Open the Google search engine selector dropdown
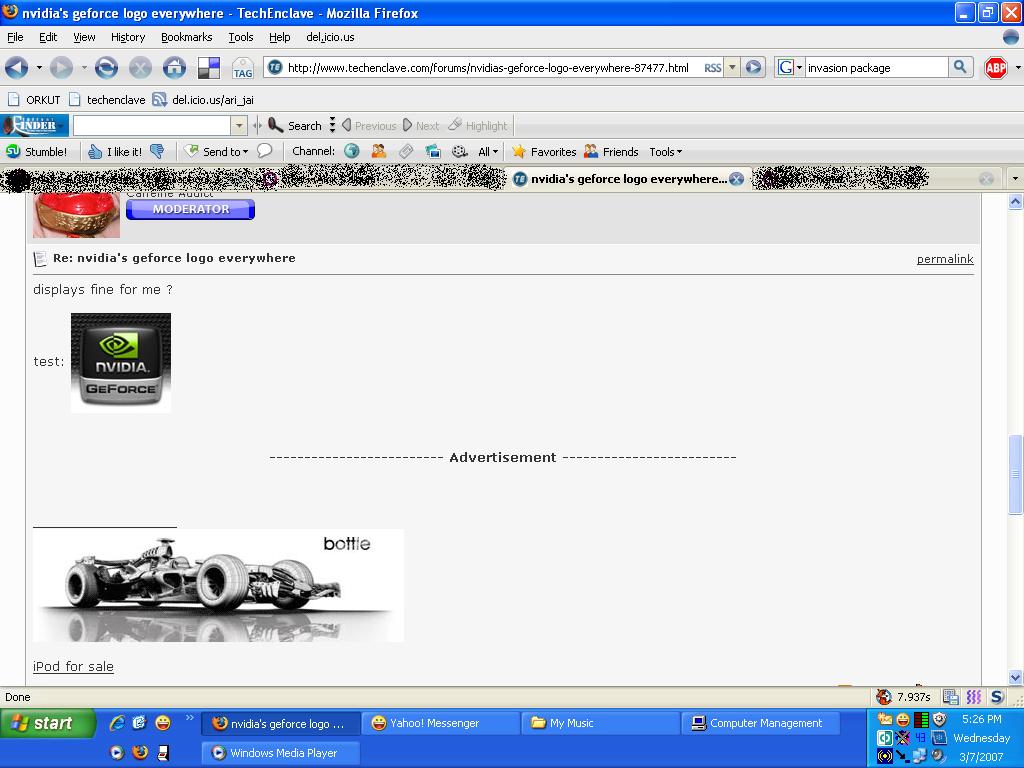Viewport: 1024px width, 768px height. (799, 67)
